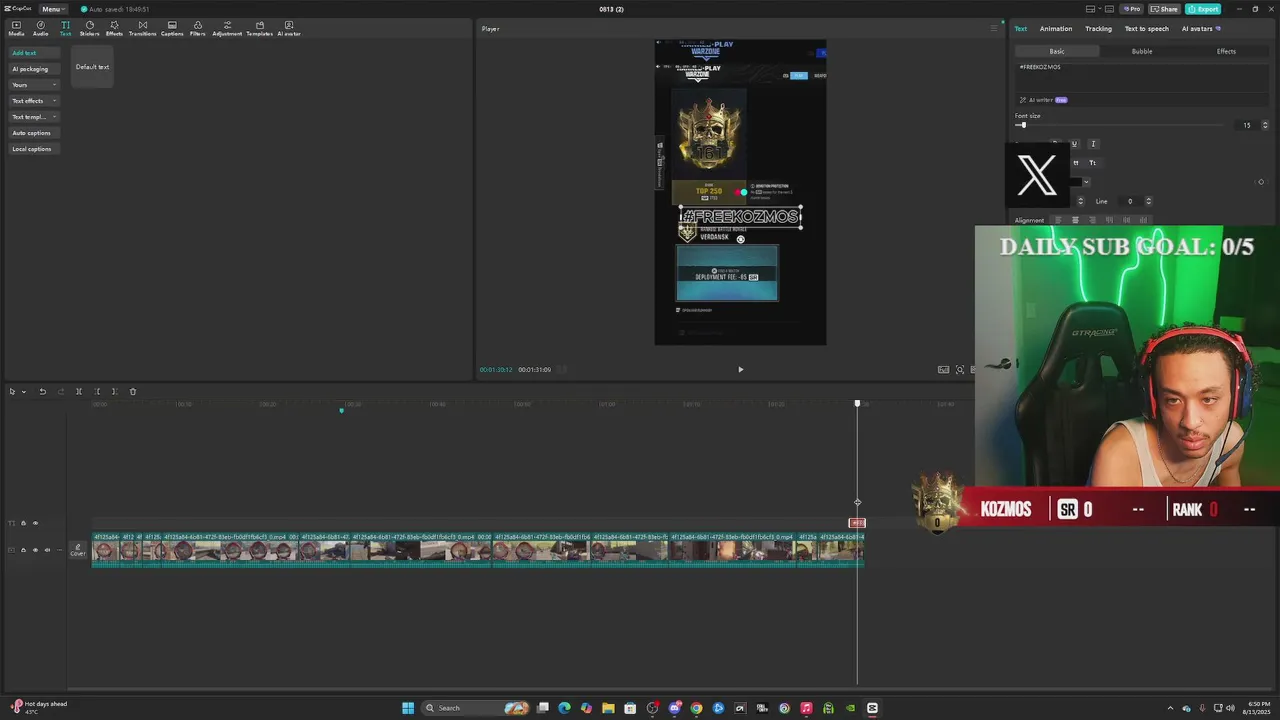
Task: Mute the main video track audio
Action: pos(47,550)
